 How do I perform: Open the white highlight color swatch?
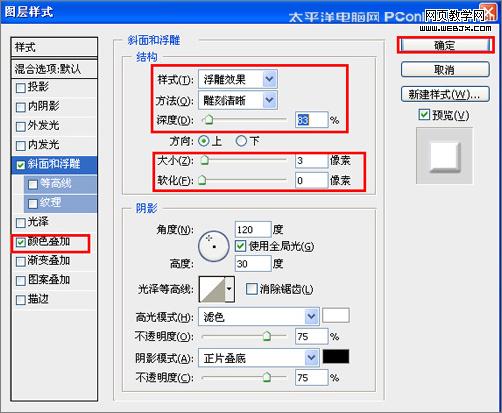pyautogui.click(x=336, y=315)
